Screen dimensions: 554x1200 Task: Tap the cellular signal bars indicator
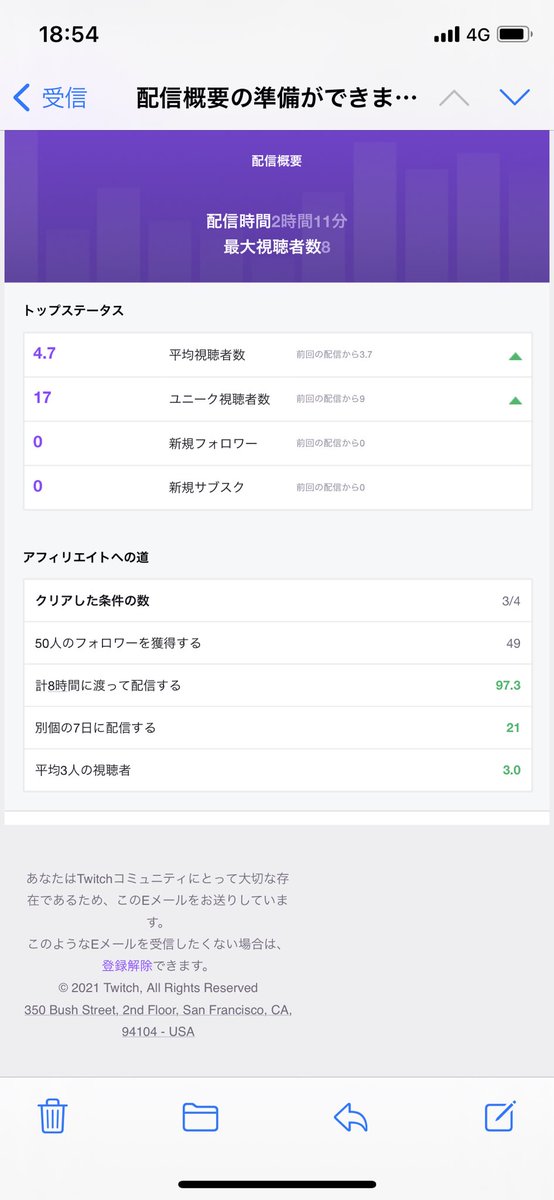446,35
